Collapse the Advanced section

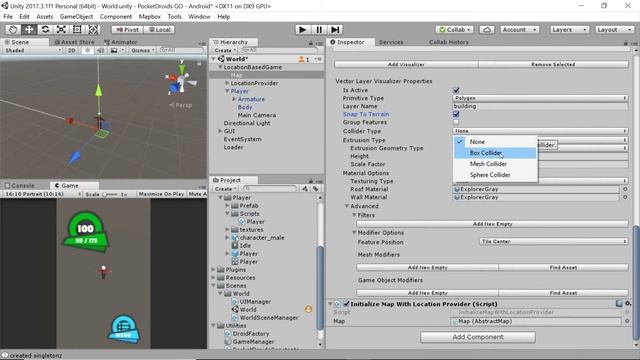coord(347,206)
